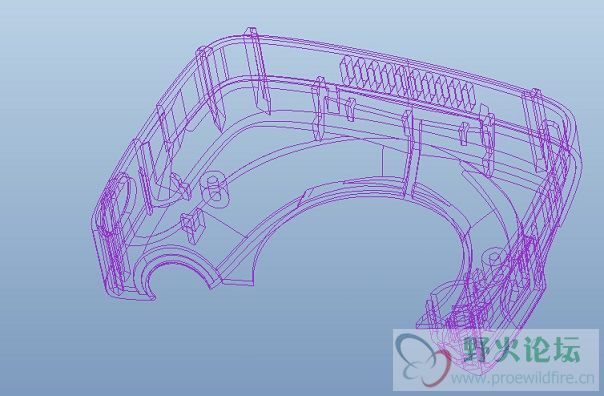Select the vent slot grille on the top wall
The width and height of the screenshot is (604, 396).
tap(408, 83)
